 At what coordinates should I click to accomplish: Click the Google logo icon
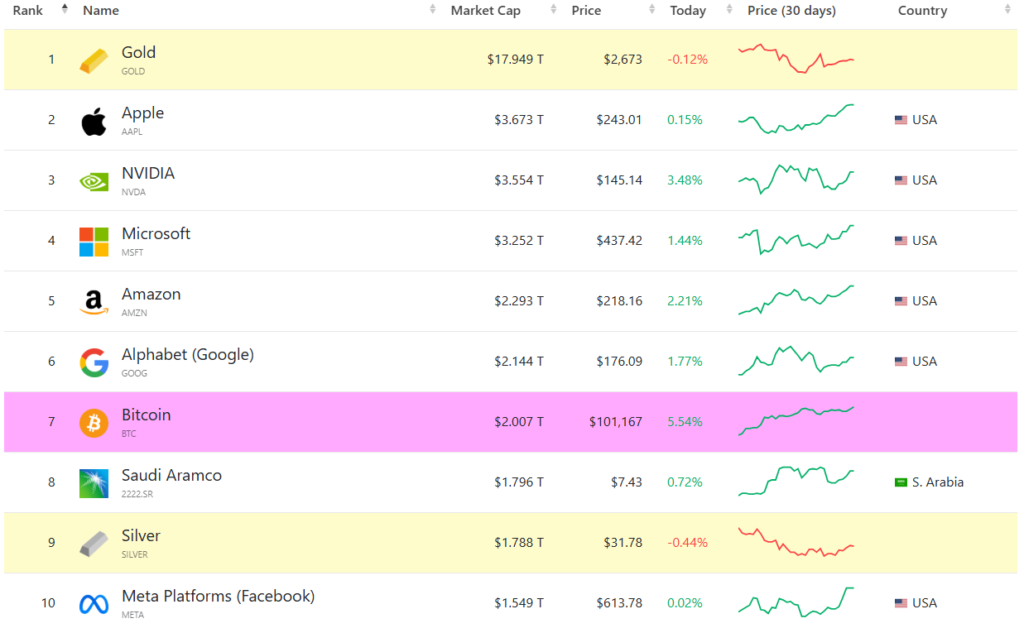pyautogui.click(x=94, y=363)
